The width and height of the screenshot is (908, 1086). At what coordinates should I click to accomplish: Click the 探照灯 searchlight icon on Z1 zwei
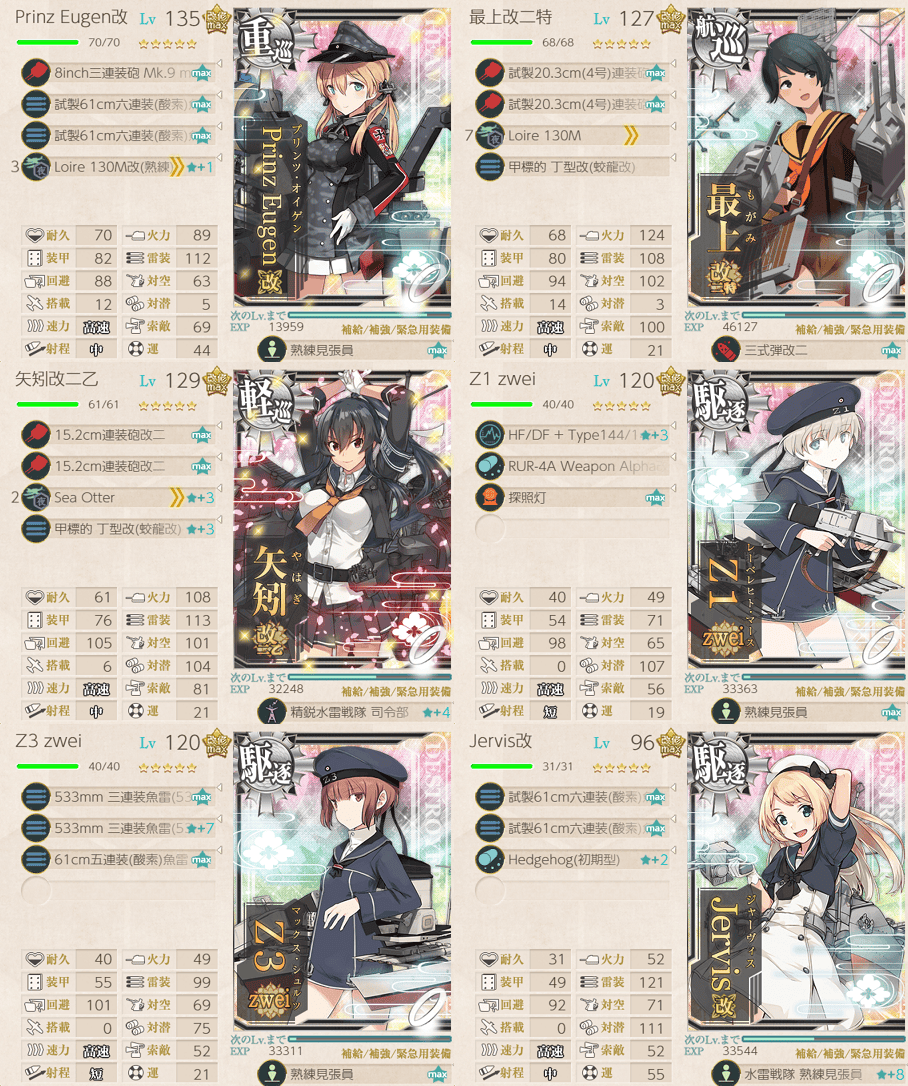point(490,497)
